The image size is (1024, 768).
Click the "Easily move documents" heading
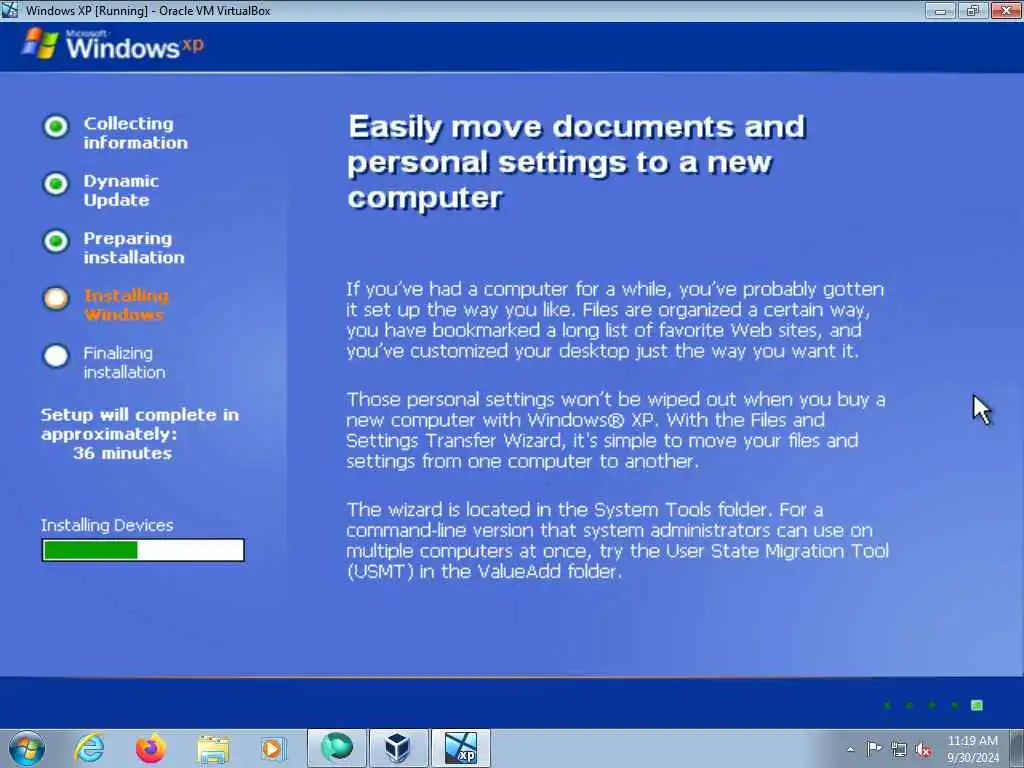577,161
